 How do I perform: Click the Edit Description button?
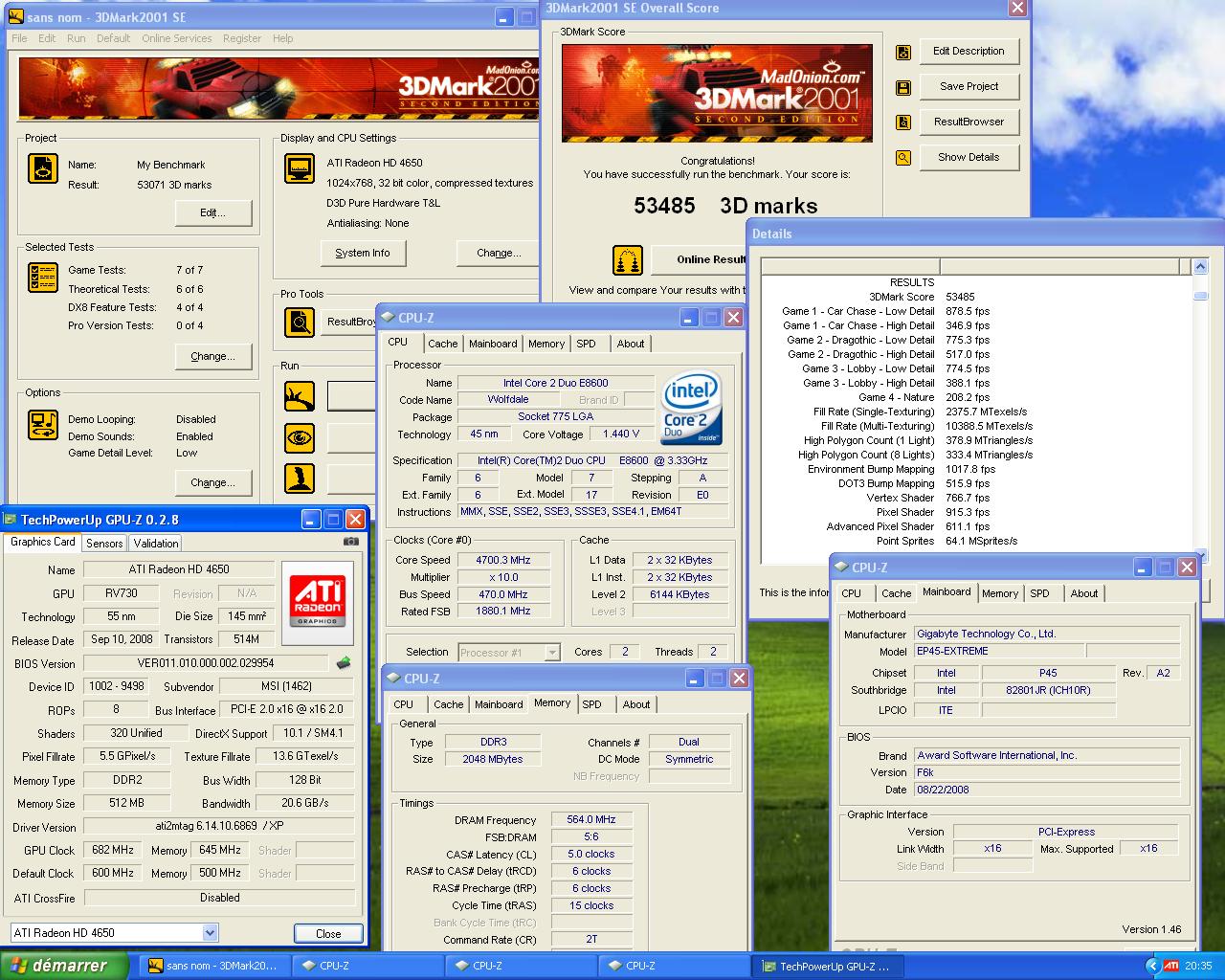(969, 52)
